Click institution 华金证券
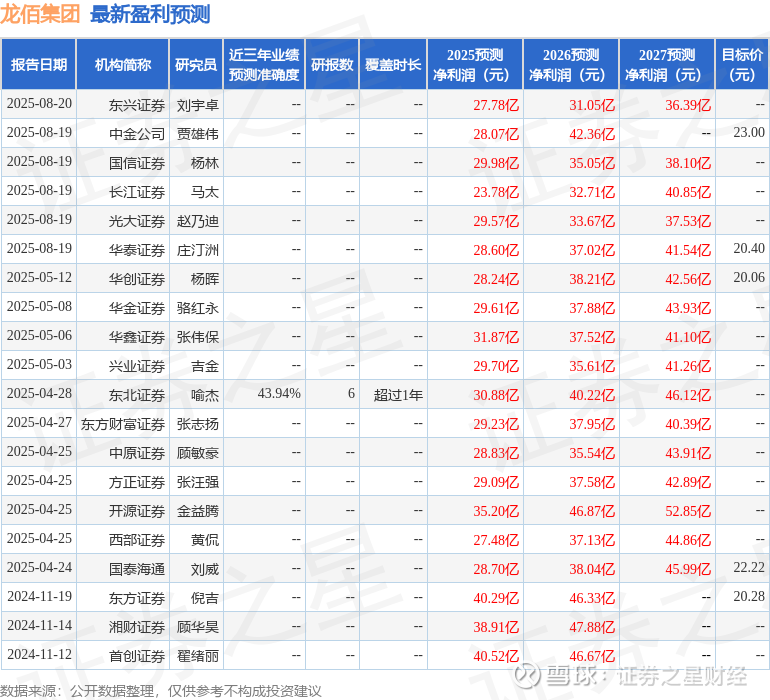 click(x=137, y=308)
